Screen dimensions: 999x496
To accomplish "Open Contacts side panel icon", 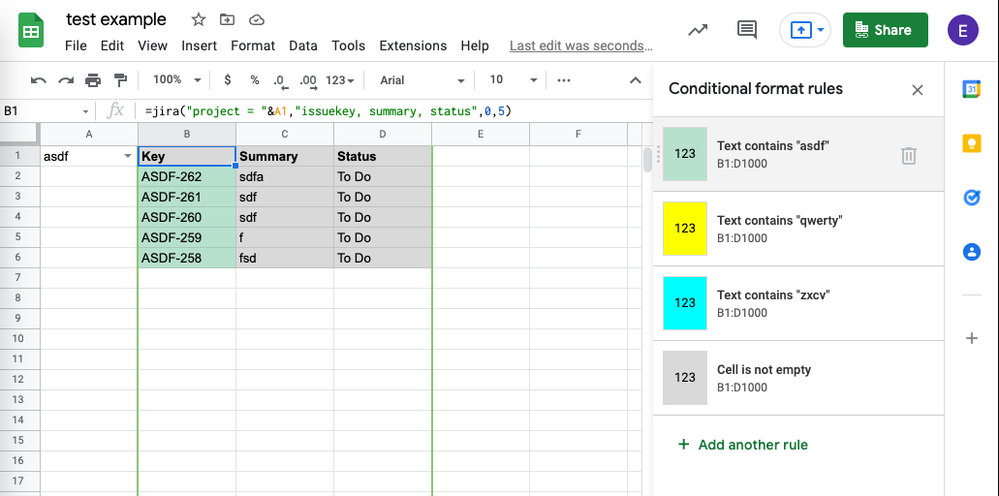I will point(971,252).
